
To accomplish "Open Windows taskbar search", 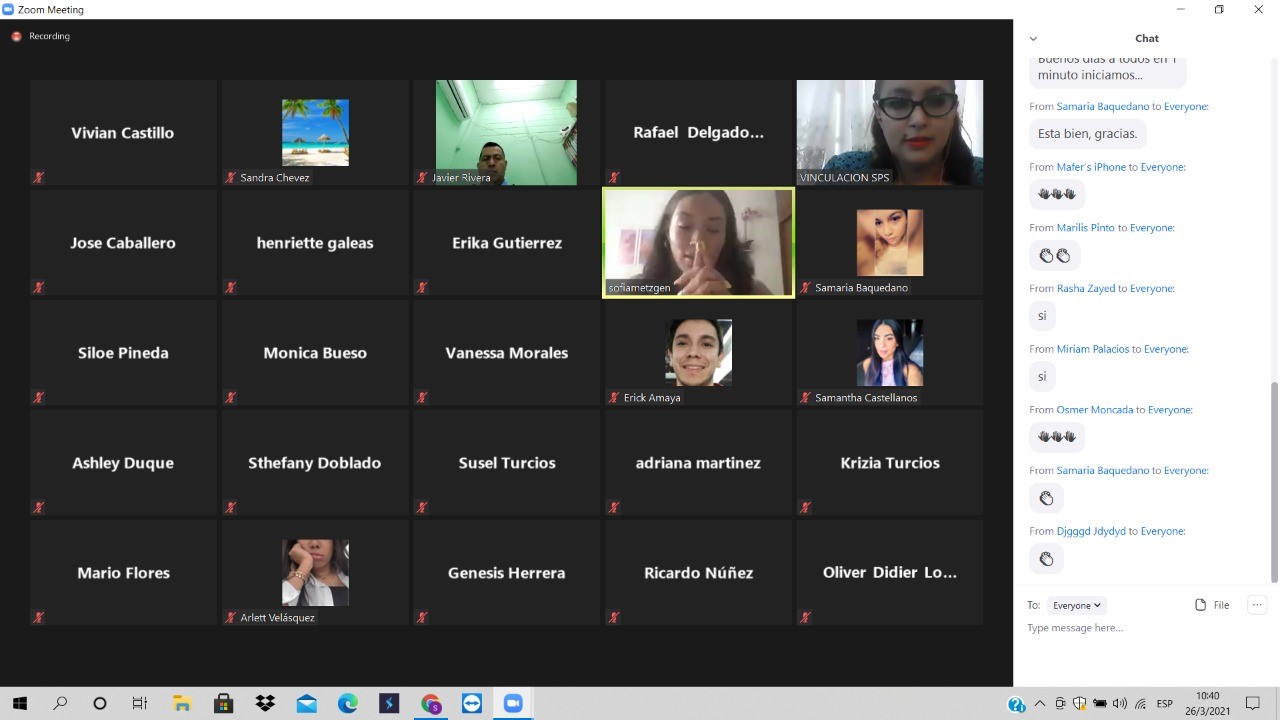I will [x=60, y=704].
